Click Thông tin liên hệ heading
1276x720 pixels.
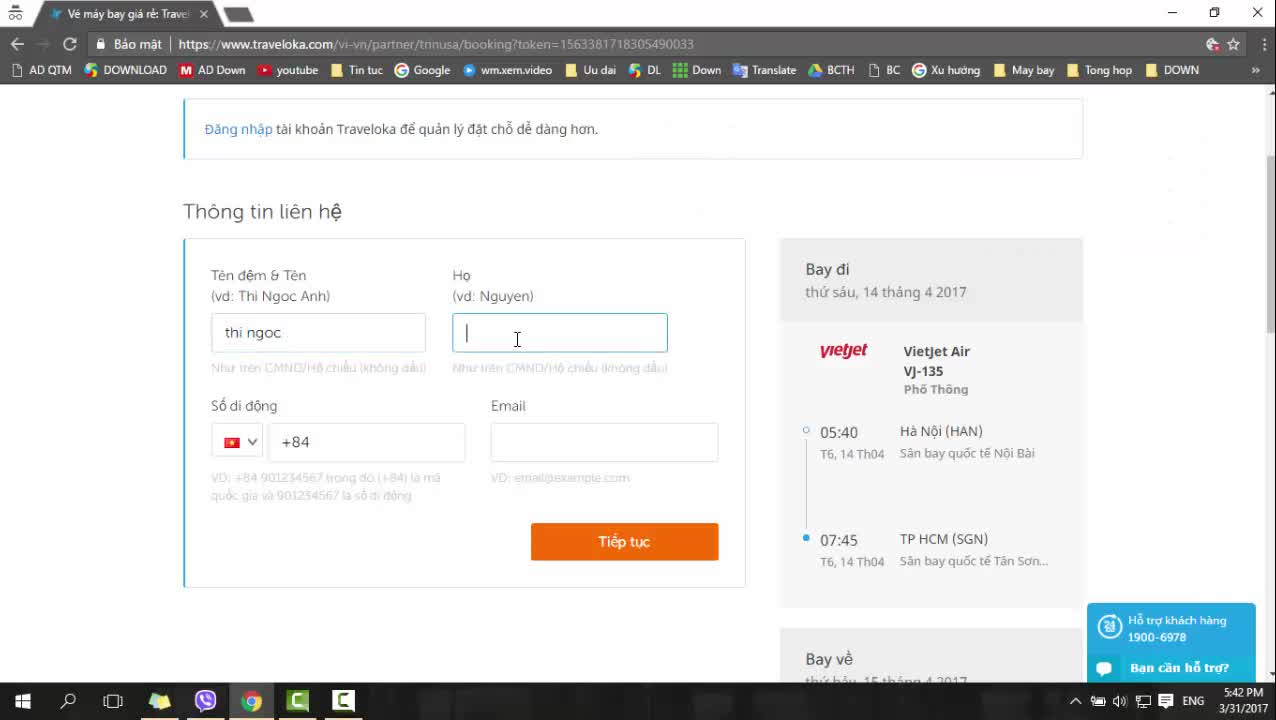[262, 211]
